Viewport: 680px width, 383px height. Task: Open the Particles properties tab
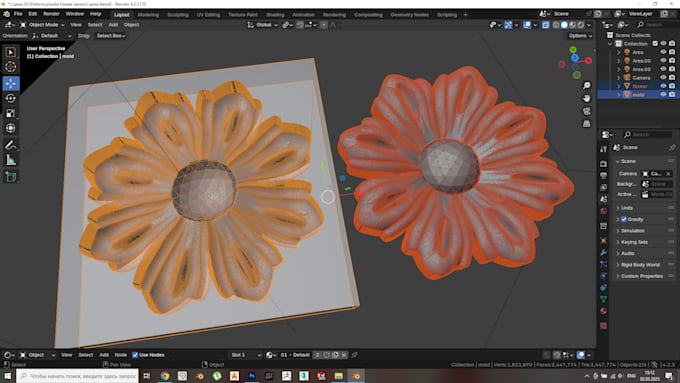pyautogui.click(x=603, y=264)
